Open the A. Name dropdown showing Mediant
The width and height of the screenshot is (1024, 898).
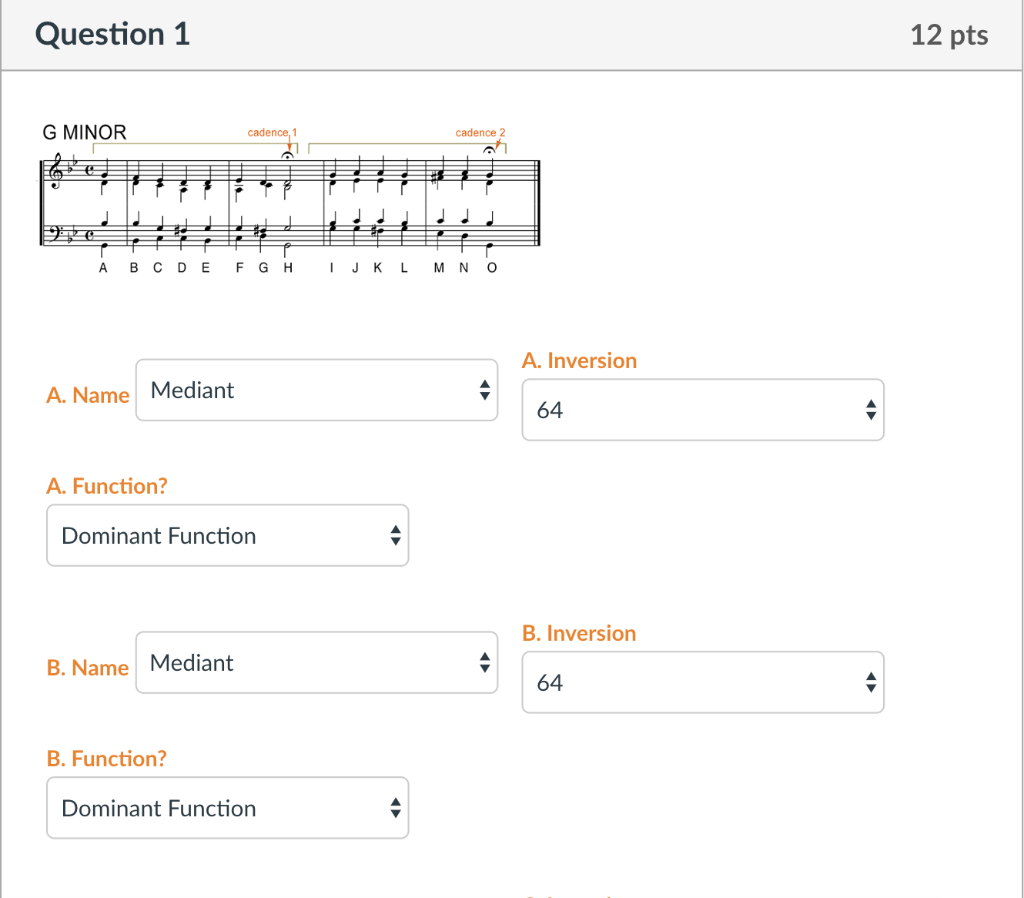(316, 390)
